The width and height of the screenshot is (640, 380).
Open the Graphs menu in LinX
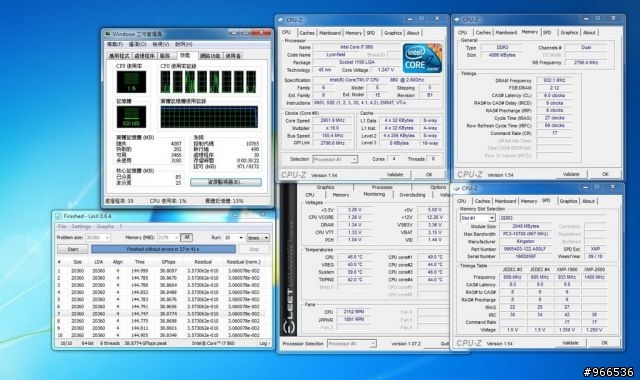(105, 227)
